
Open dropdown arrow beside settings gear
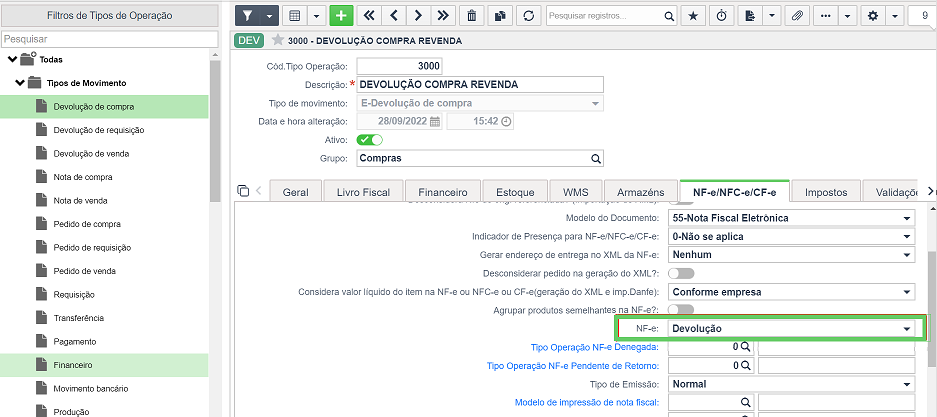click(895, 16)
